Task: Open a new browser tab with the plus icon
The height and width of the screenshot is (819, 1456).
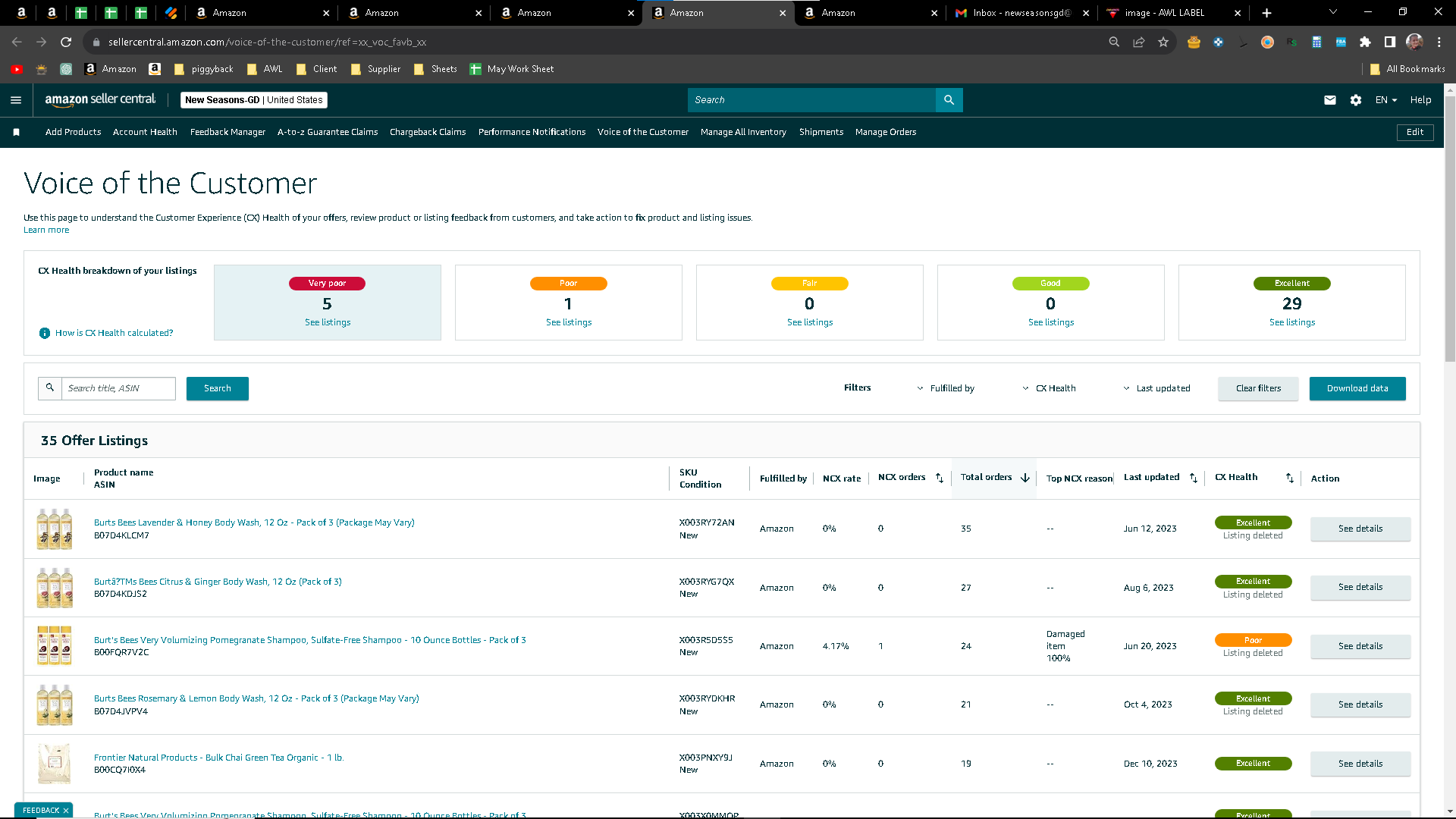Action: click(x=1266, y=13)
